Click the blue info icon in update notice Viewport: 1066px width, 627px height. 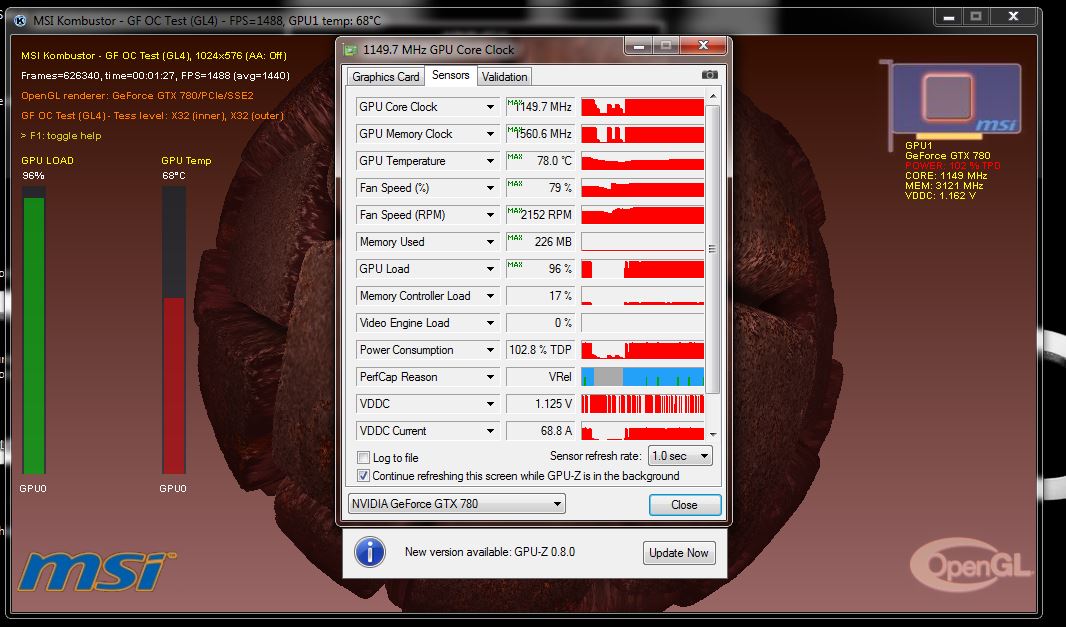[370, 552]
